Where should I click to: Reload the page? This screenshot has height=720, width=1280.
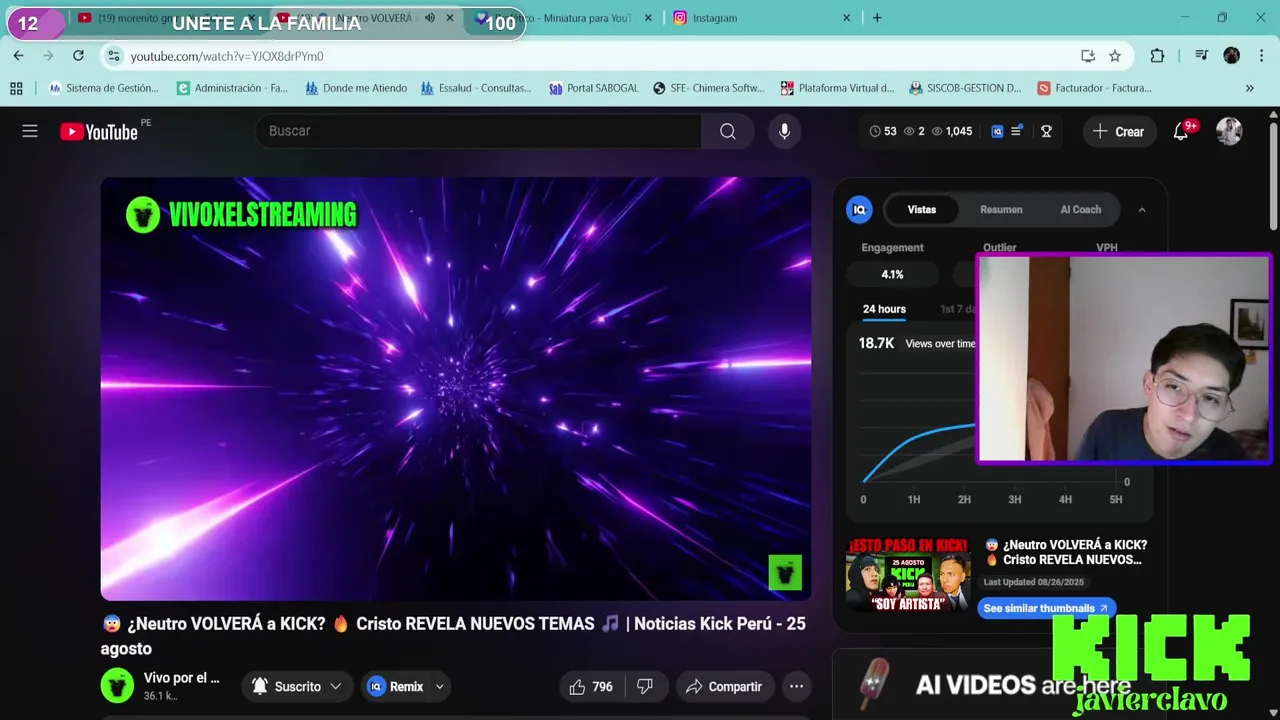(x=78, y=56)
